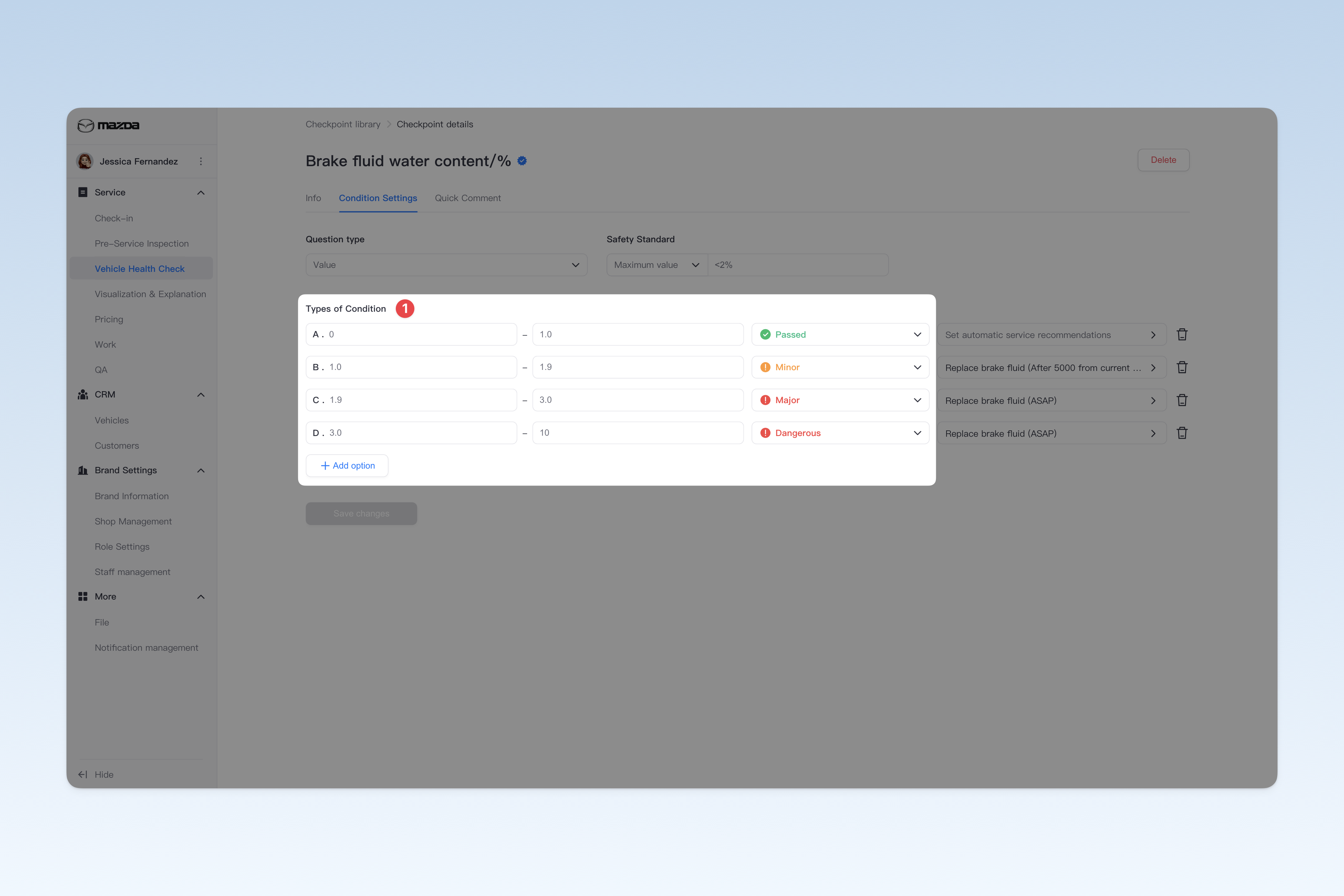Click the Brand Settings section icon
Image resolution: width=1344 pixels, height=896 pixels.
coord(83,470)
